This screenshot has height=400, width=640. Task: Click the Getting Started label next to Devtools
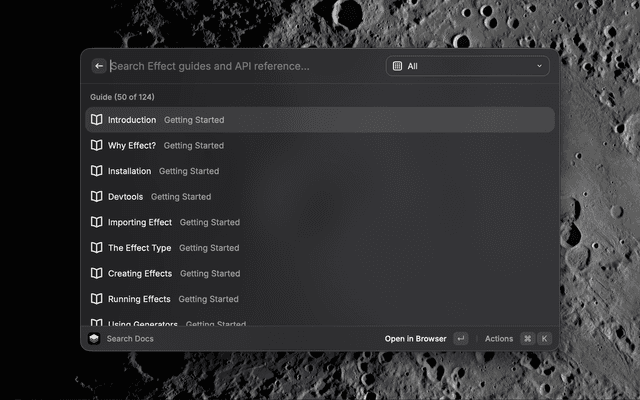click(x=181, y=197)
